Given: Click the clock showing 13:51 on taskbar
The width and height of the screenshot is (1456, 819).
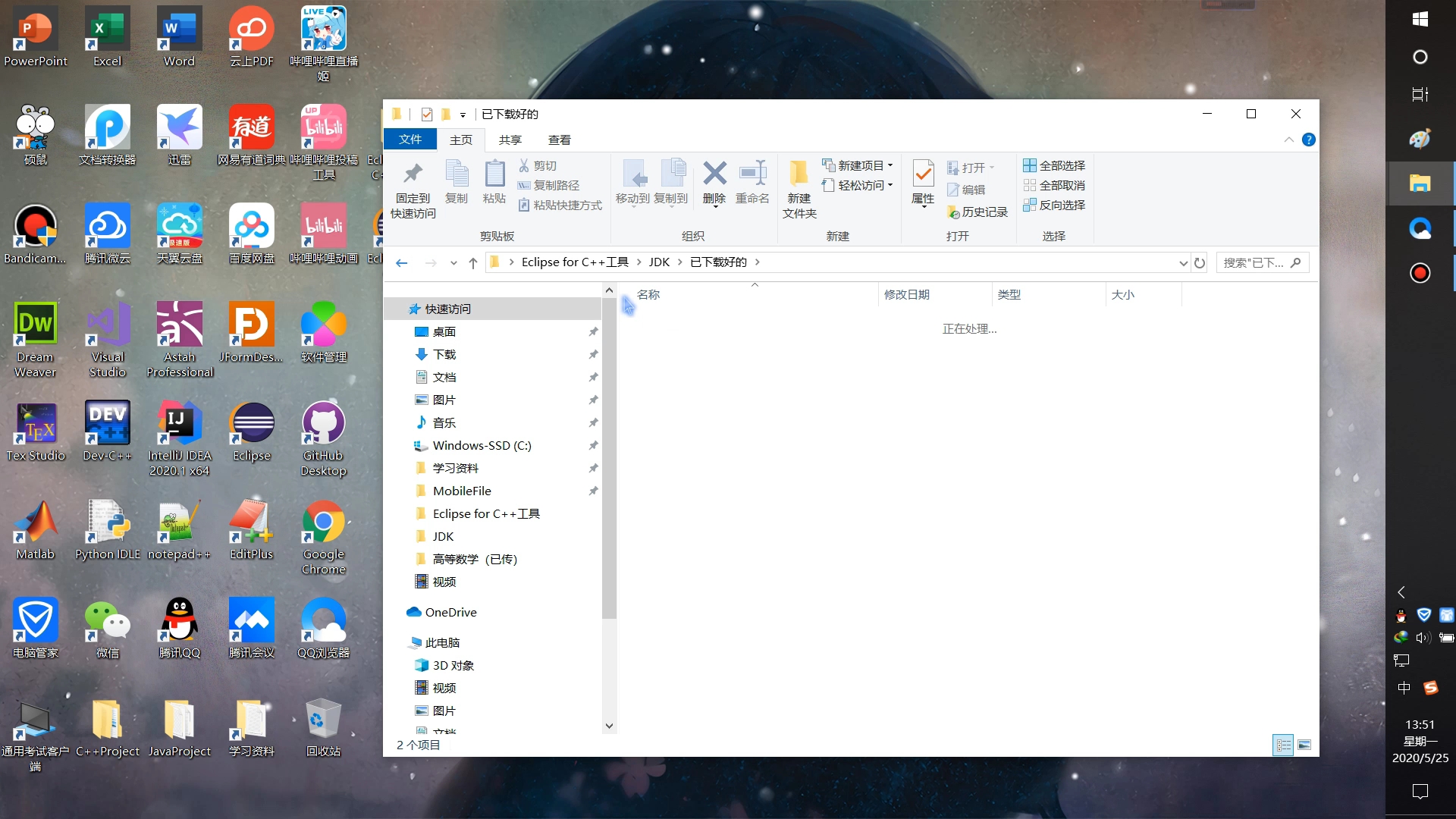Looking at the screenshot, I should [x=1420, y=725].
